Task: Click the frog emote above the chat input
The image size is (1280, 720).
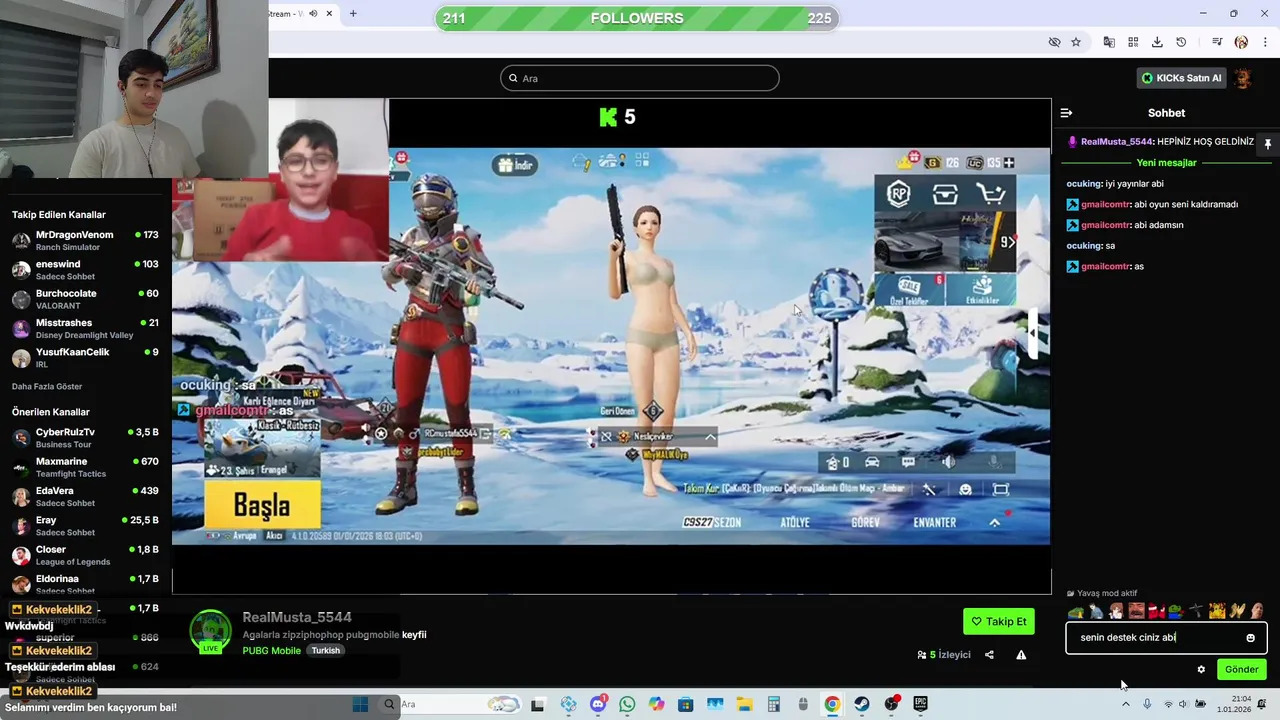Action: click(x=1076, y=611)
